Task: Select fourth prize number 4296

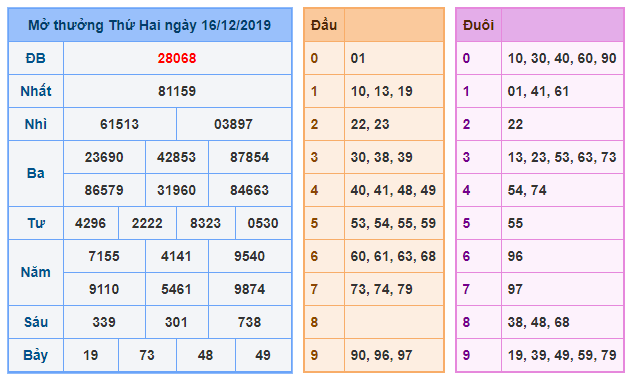Action: tap(90, 223)
